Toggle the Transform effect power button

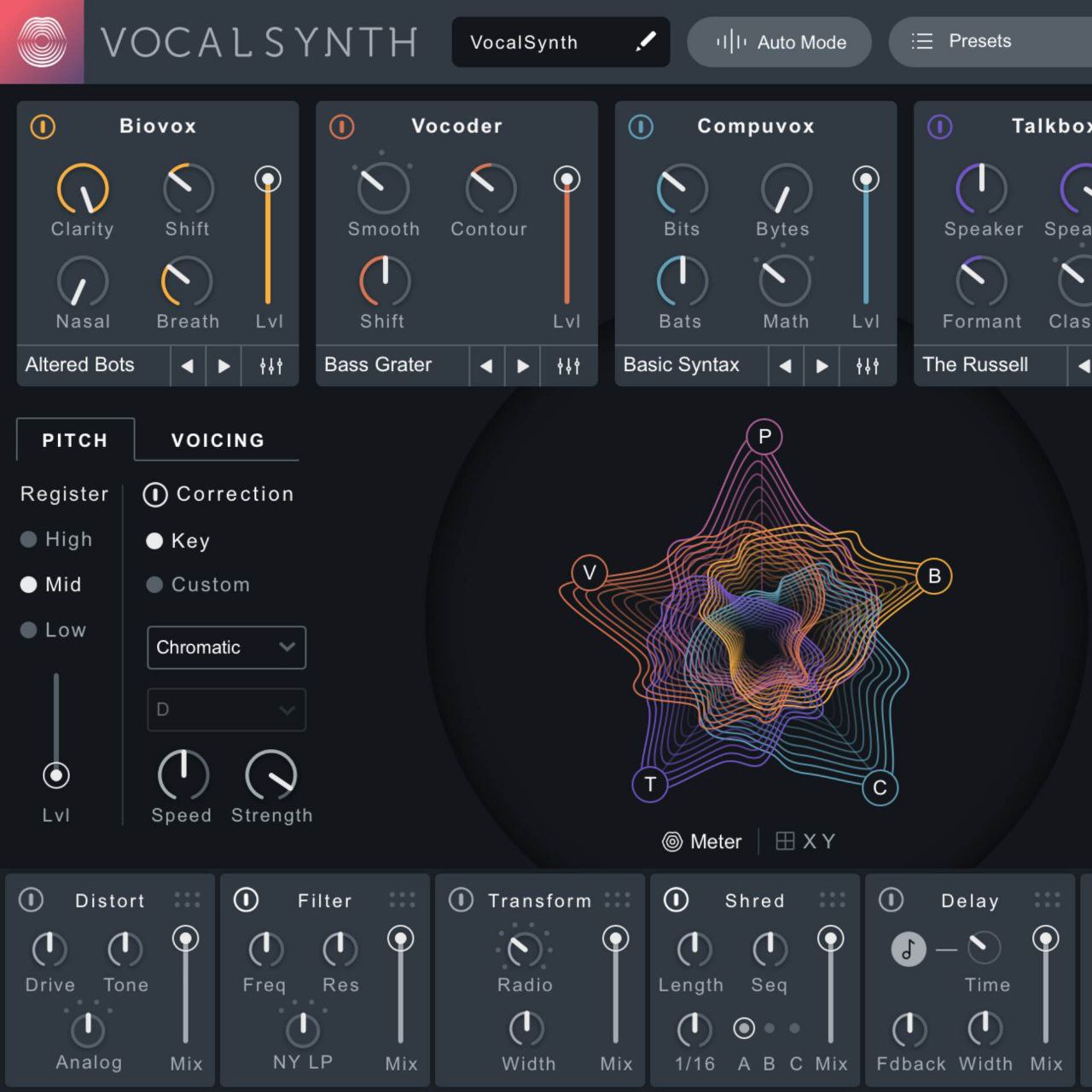click(461, 900)
